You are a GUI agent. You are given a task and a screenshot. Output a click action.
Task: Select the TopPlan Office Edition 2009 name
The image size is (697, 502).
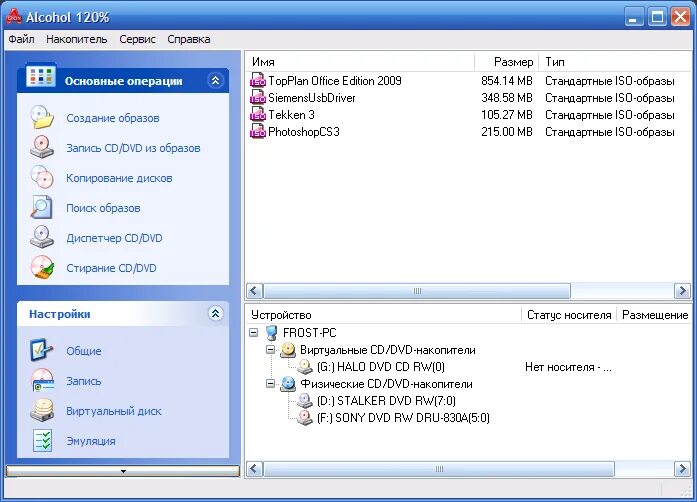point(335,81)
